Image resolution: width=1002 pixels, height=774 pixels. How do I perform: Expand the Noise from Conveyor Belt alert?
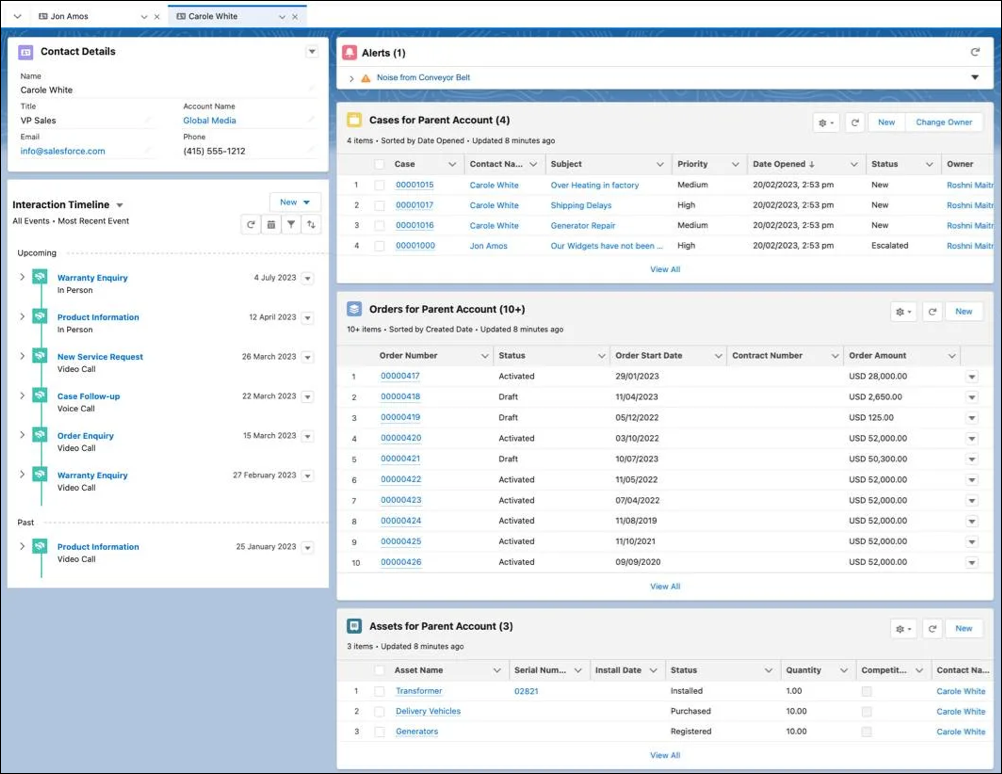pyautogui.click(x=351, y=78)
